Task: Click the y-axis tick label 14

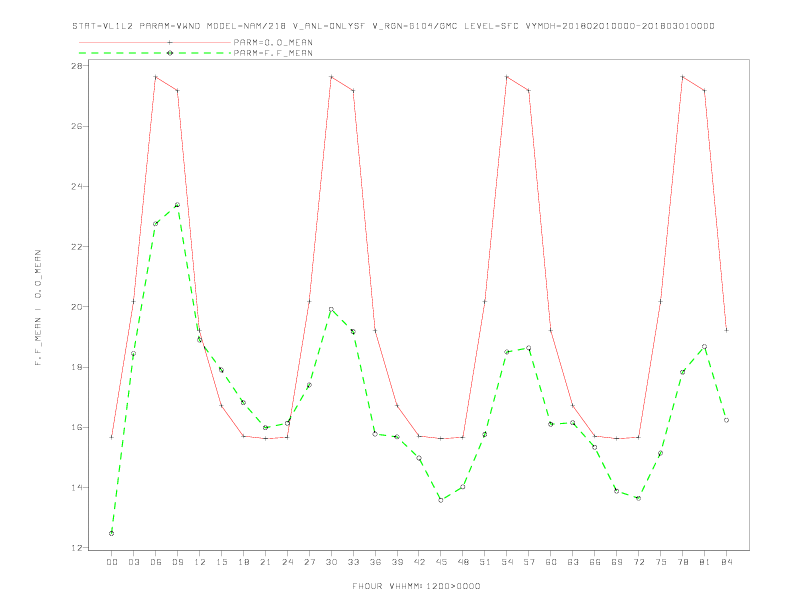Action: [79, 487]
